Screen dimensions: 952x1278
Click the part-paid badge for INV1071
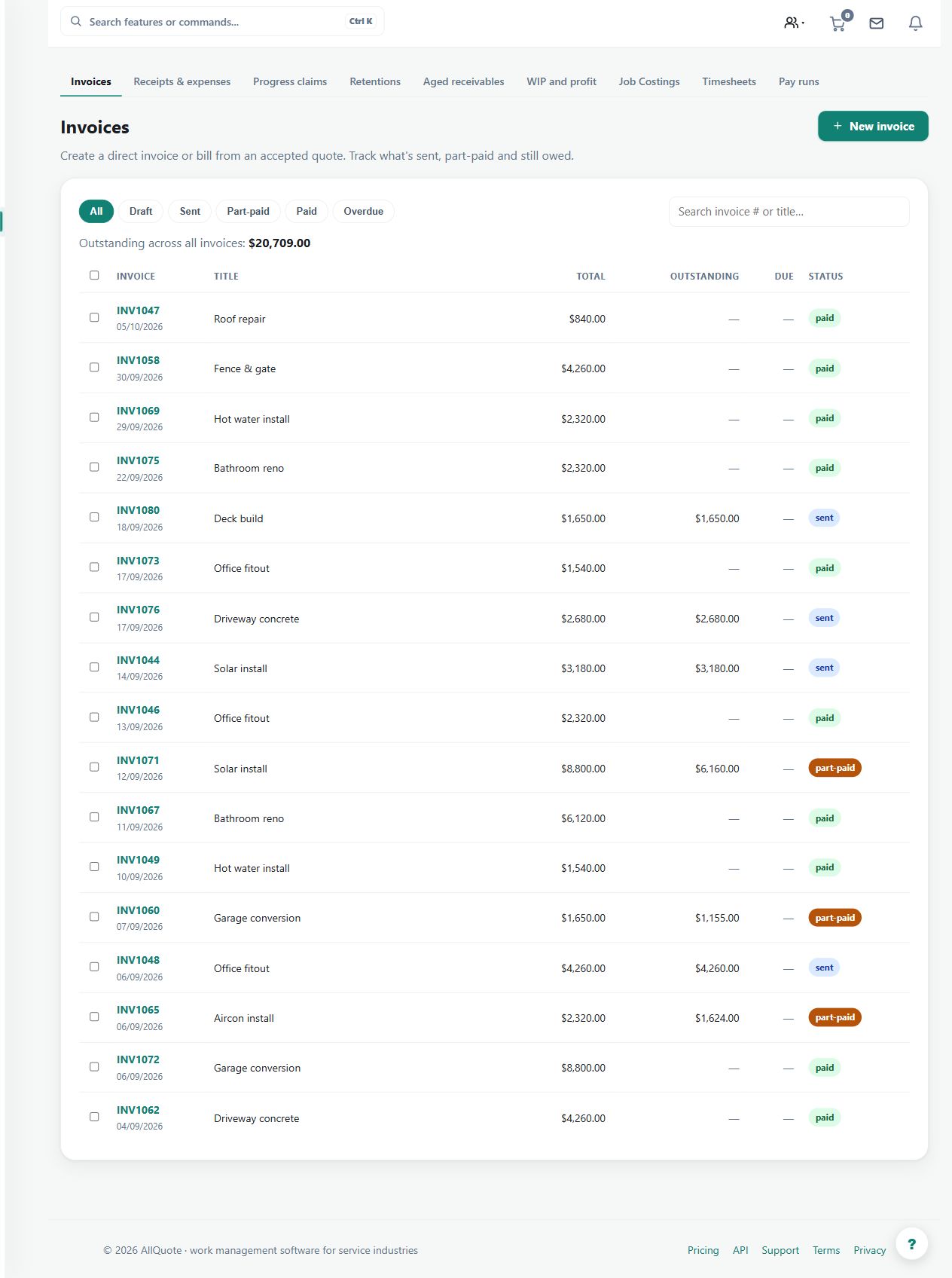(835, 768)
